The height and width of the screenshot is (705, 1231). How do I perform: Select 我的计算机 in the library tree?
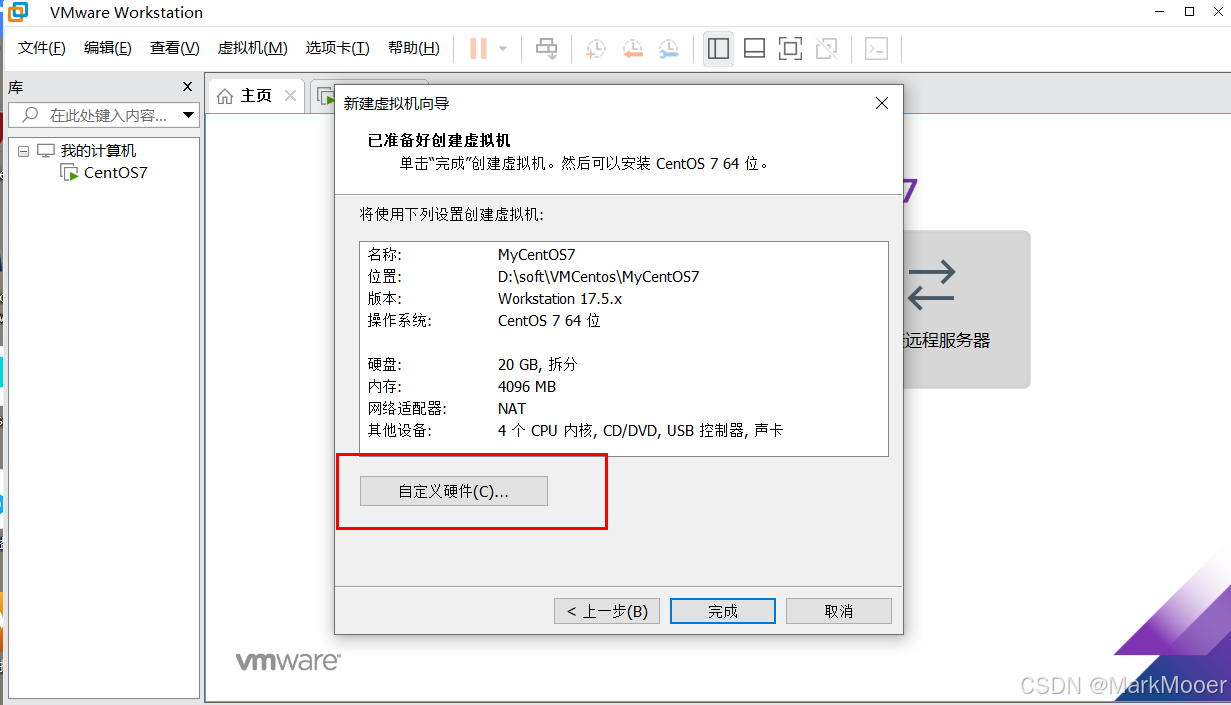pyautogui.click(x=98, y=151)
